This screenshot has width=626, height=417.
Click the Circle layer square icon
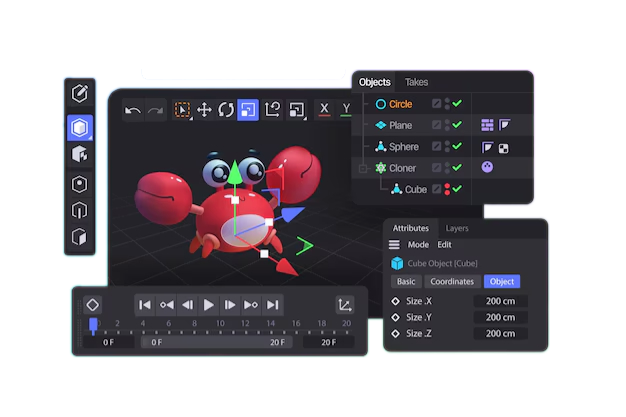(436, 104)
